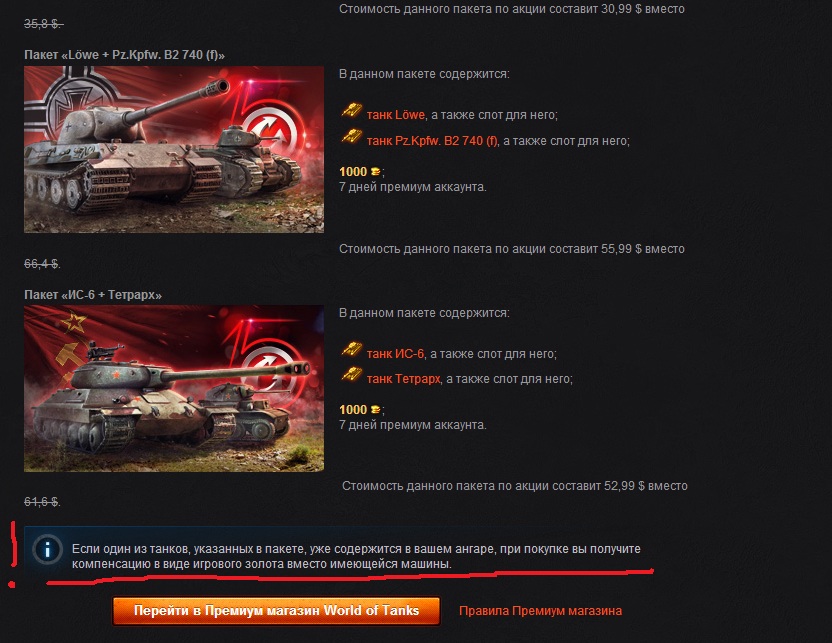Click the compensation notice text in the info box

[x=356, y=557]
